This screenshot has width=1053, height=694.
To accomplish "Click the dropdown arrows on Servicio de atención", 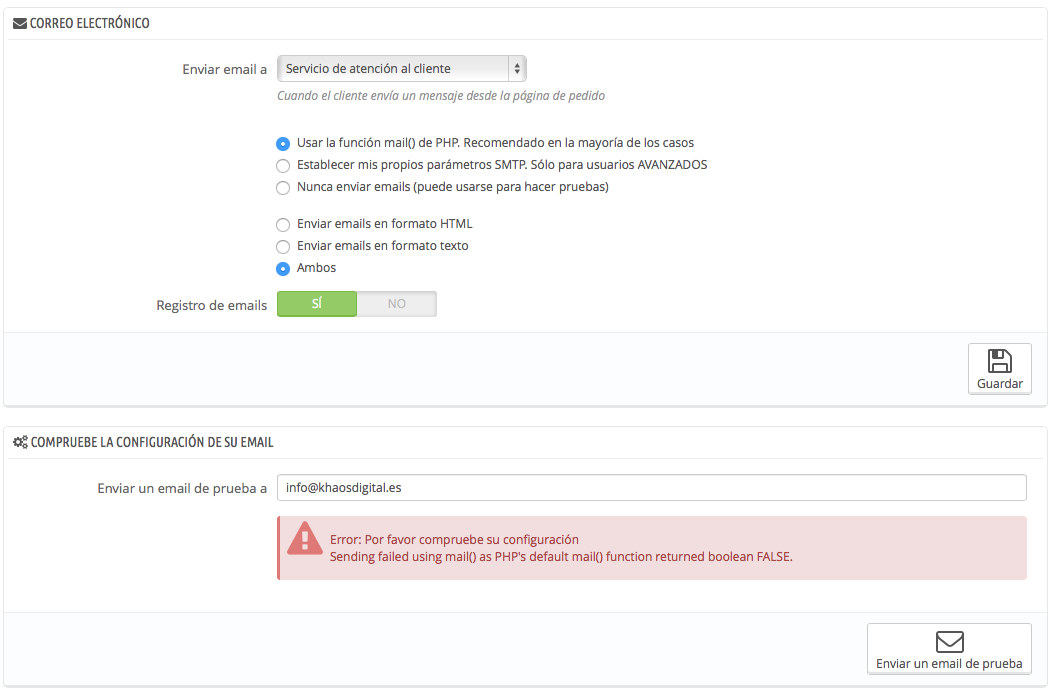I will 516,69.
